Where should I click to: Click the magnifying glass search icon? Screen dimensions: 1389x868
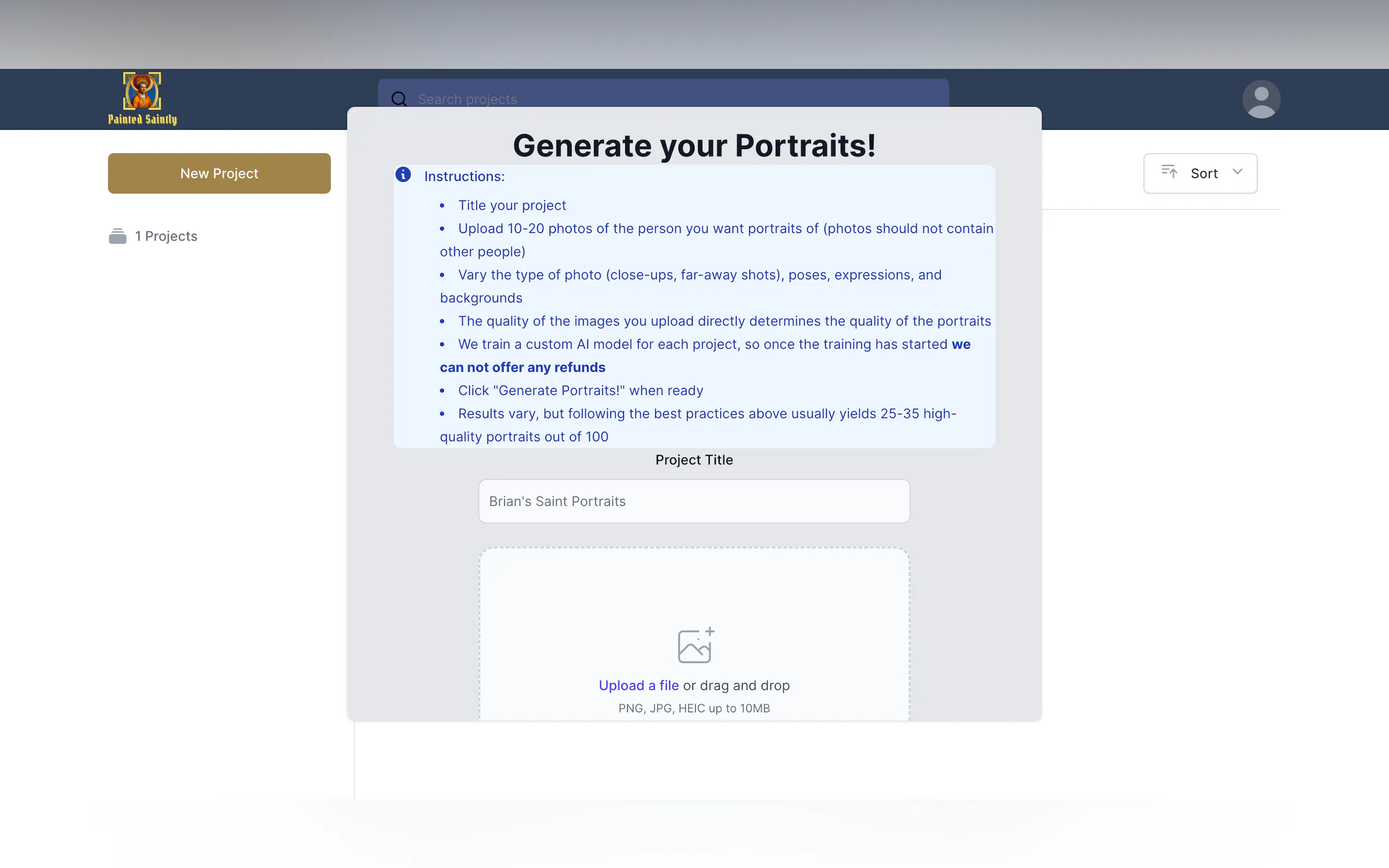399,99
